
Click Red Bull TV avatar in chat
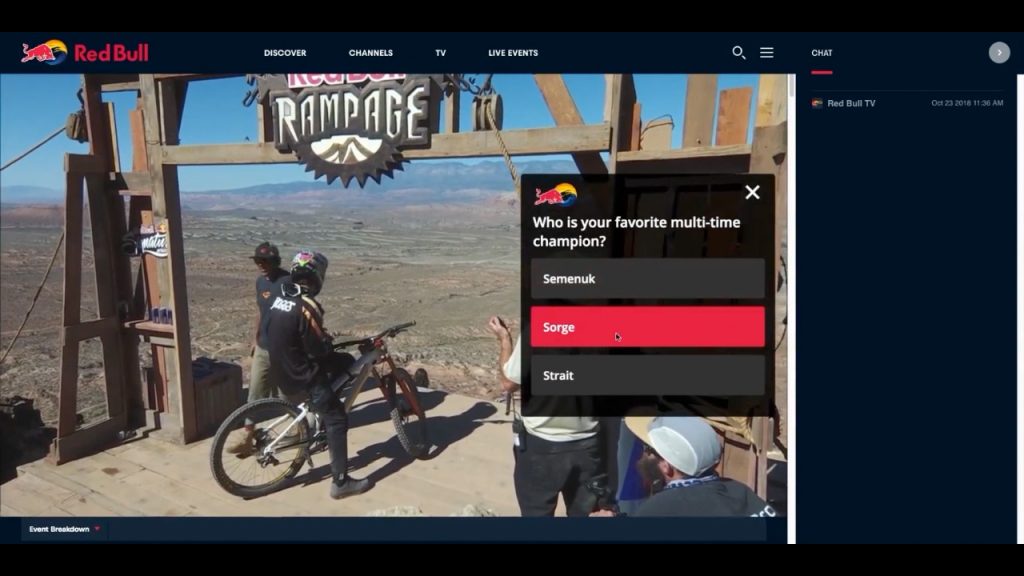(x=817, y=103)
